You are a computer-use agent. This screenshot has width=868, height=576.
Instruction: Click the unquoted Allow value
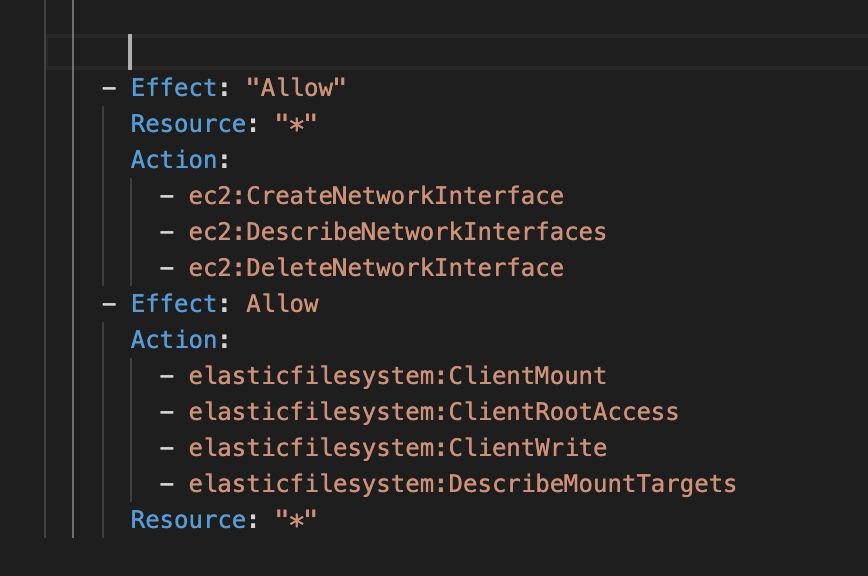tap(282, 303)
